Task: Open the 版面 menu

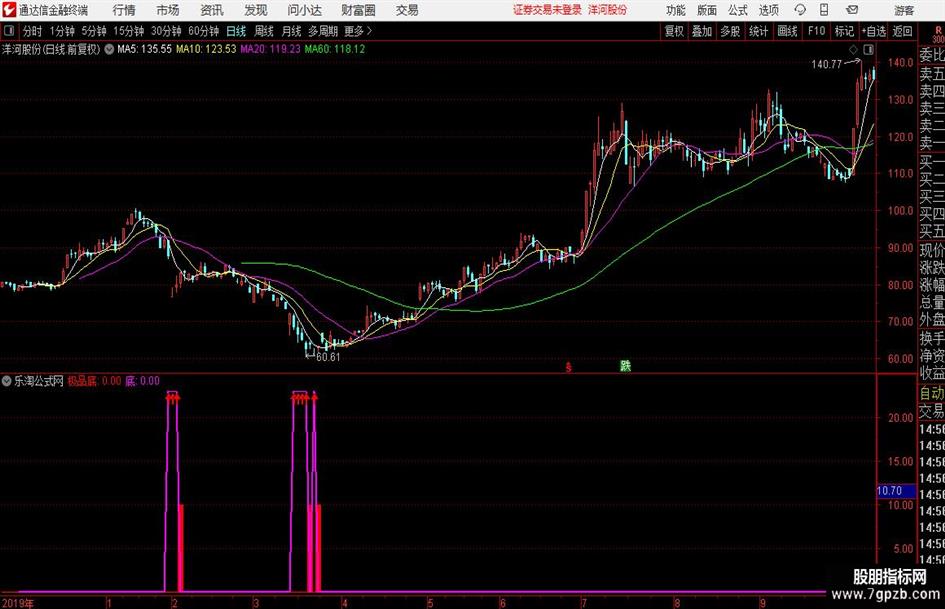Action: 706,10
